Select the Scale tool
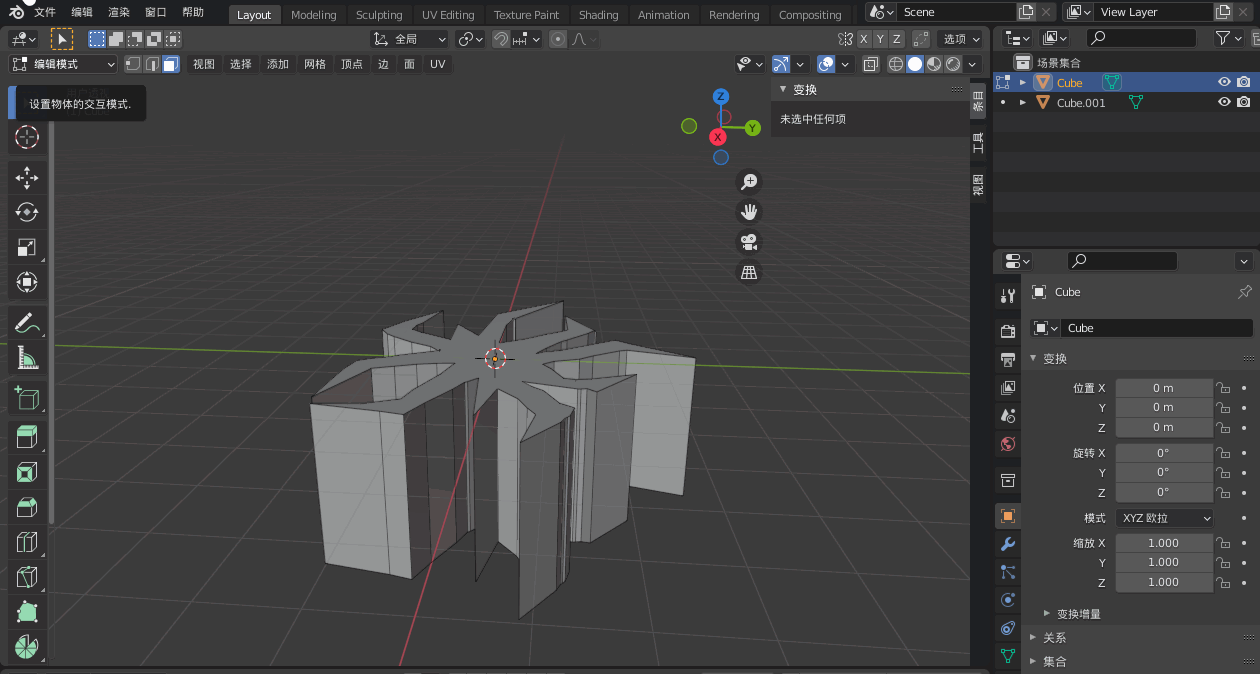 [x=27, y=247]
